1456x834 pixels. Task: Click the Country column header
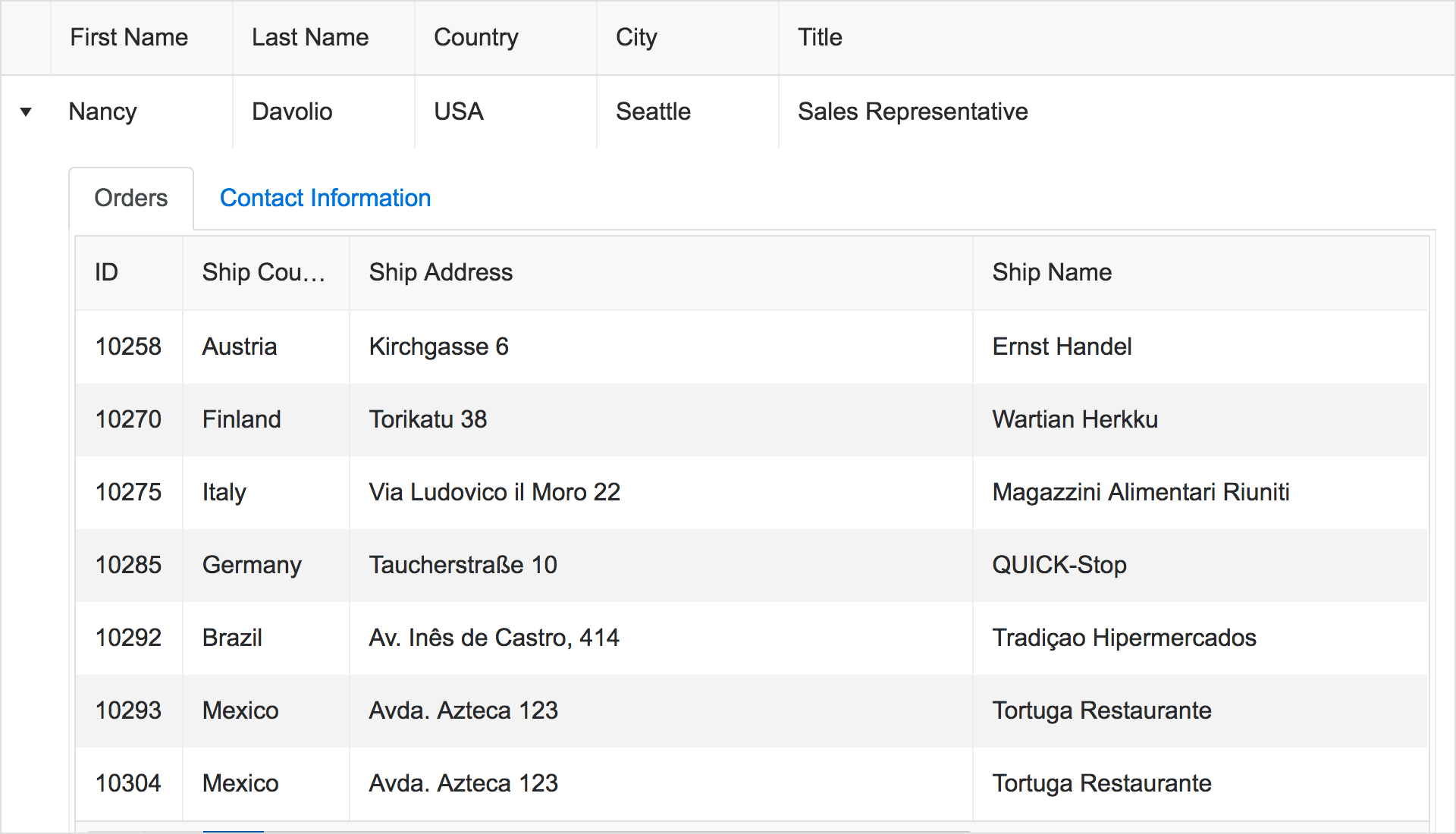[475, 37]
